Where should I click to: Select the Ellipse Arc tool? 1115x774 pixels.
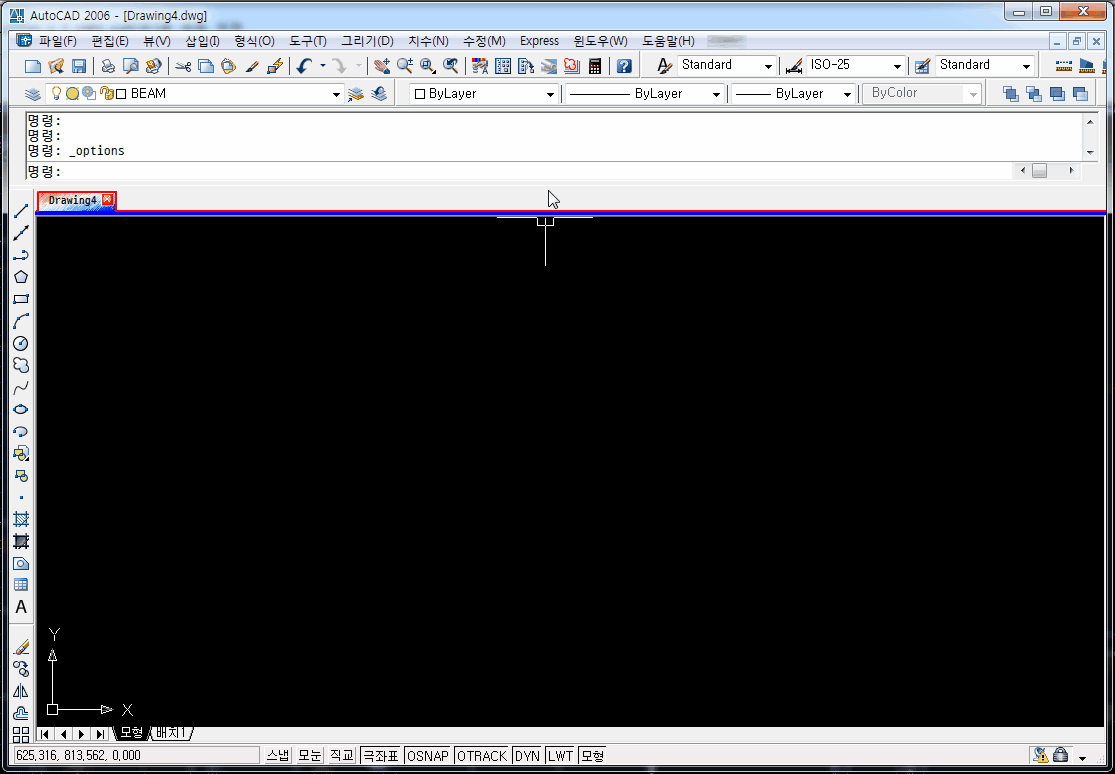[21, 431]
